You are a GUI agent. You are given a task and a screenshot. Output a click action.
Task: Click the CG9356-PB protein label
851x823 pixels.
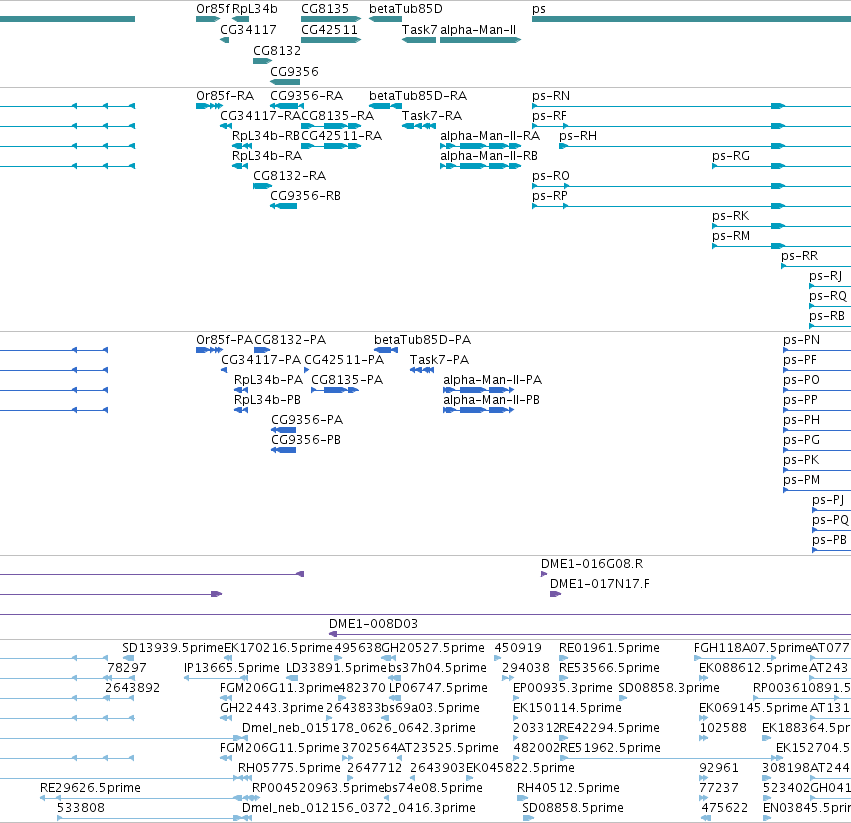[306, 440]
